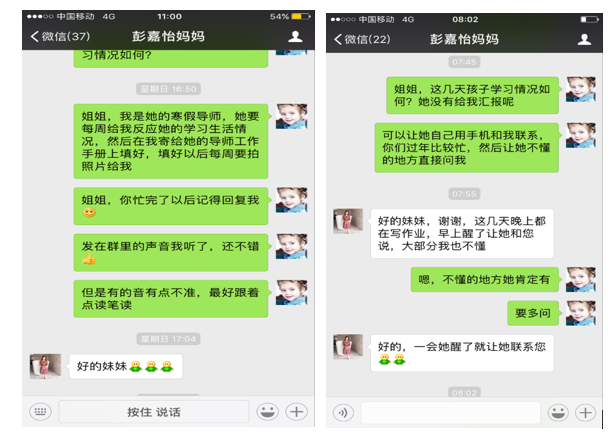Go back to 微信(37) chat list
The image size is (615, 434).
(60, 36)
